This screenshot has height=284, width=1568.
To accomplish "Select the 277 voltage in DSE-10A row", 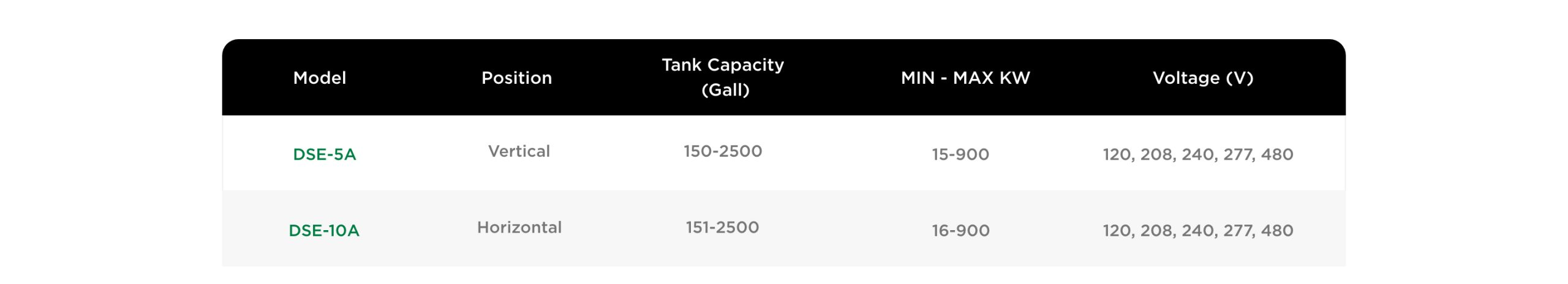I will (x=1238, y=231).
